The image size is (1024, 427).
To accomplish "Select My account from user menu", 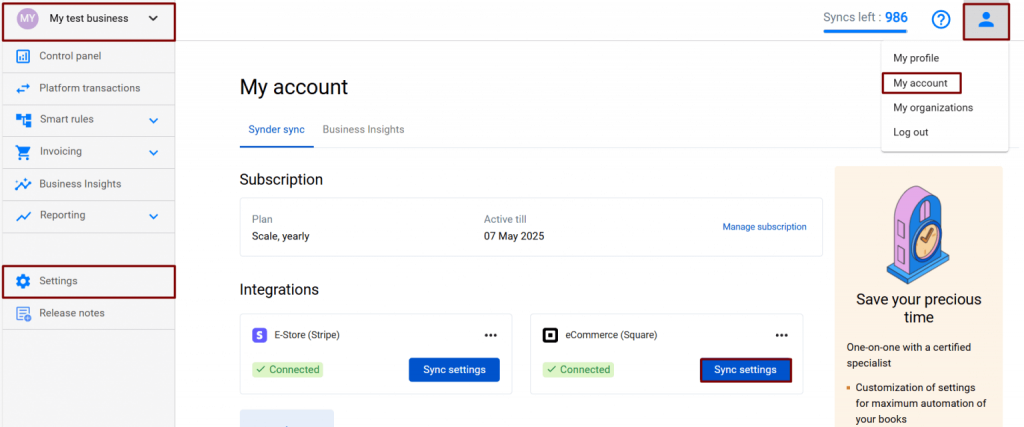I will (921, 83).
